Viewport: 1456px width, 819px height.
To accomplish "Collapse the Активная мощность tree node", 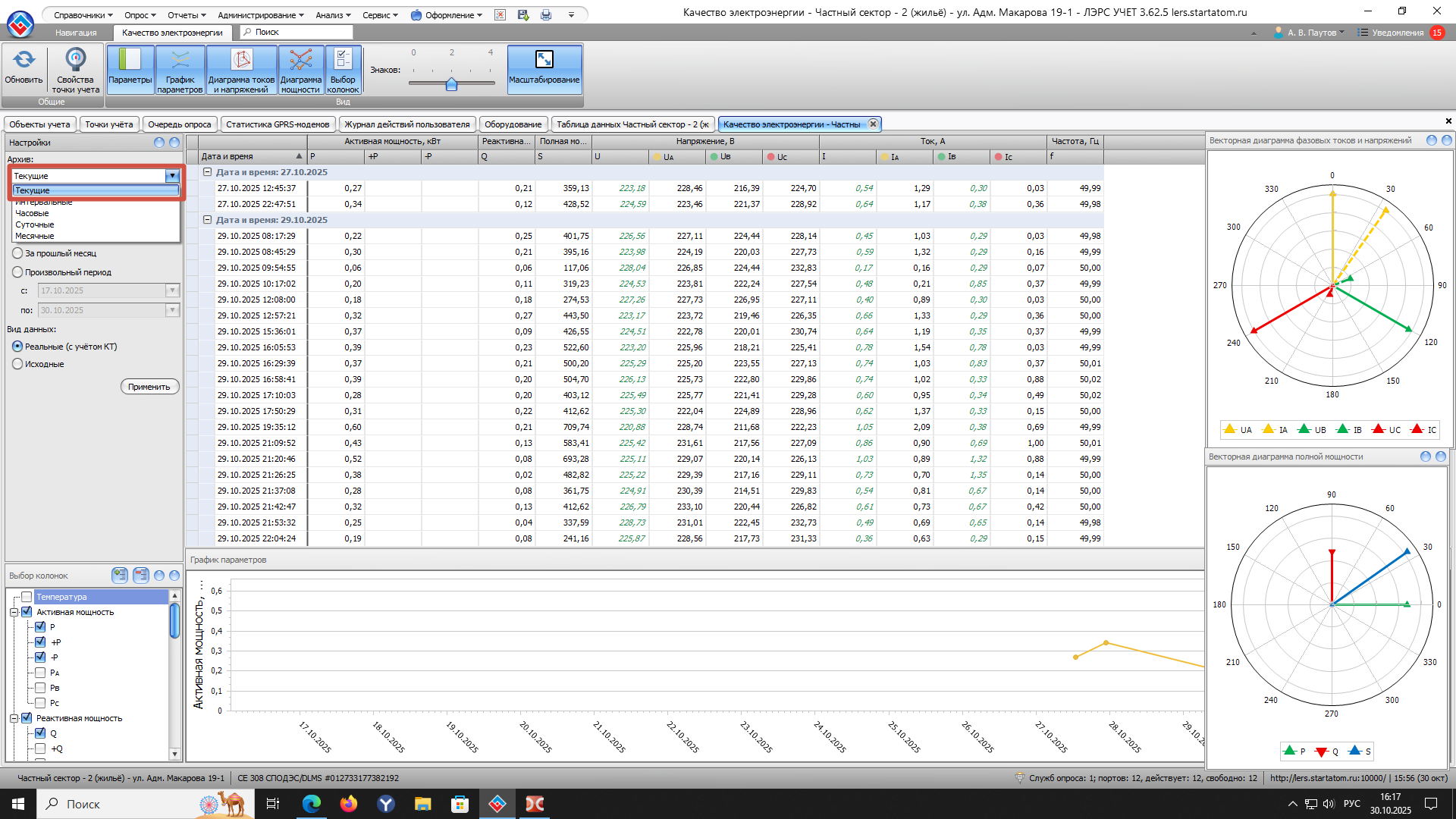I will tap(14, 612).
